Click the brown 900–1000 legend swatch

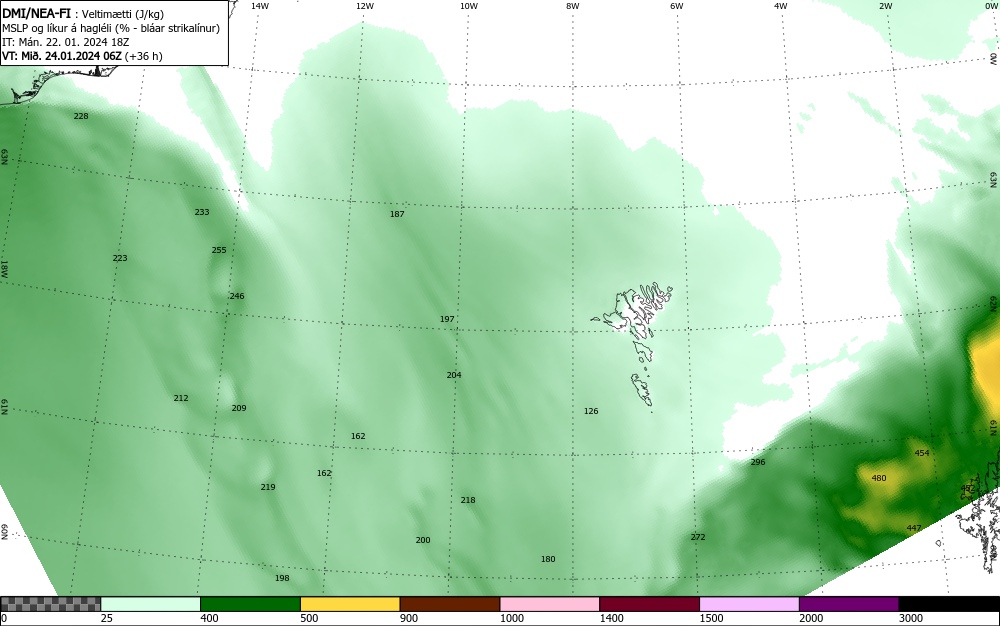pos(450,604)
